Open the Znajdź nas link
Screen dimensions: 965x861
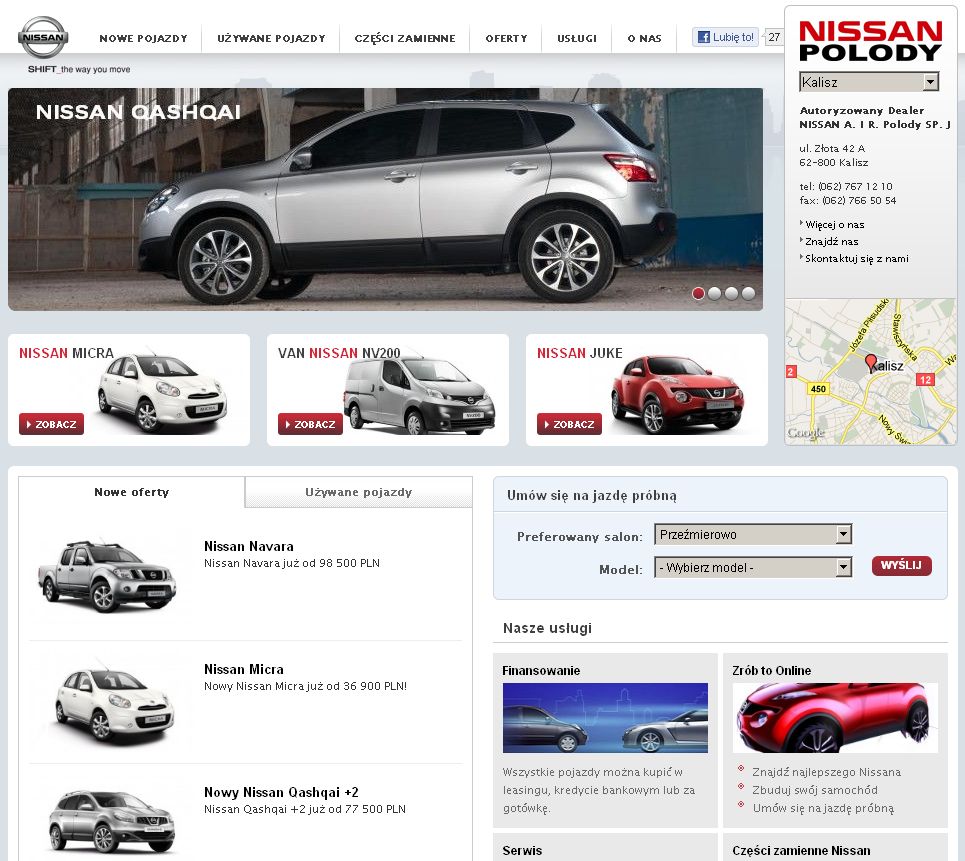point(831,242)
